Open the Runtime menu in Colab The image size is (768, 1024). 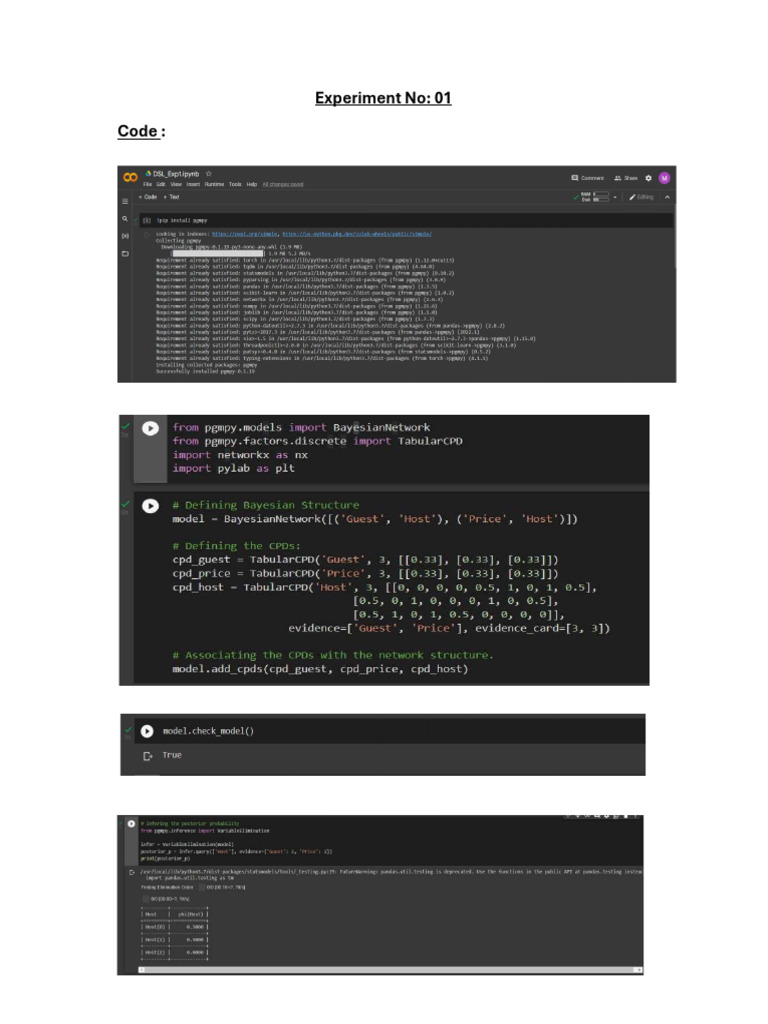click(x=214, y=184)
